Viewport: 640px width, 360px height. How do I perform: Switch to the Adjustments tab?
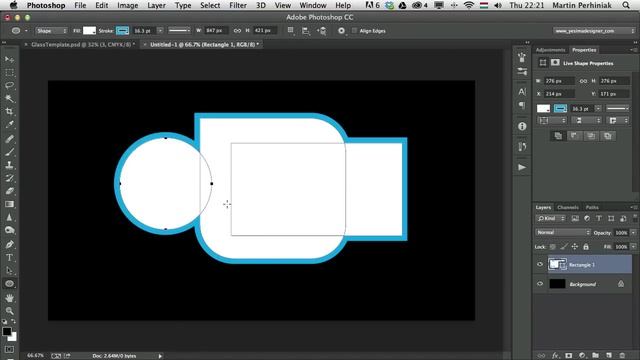click(550, 50)
